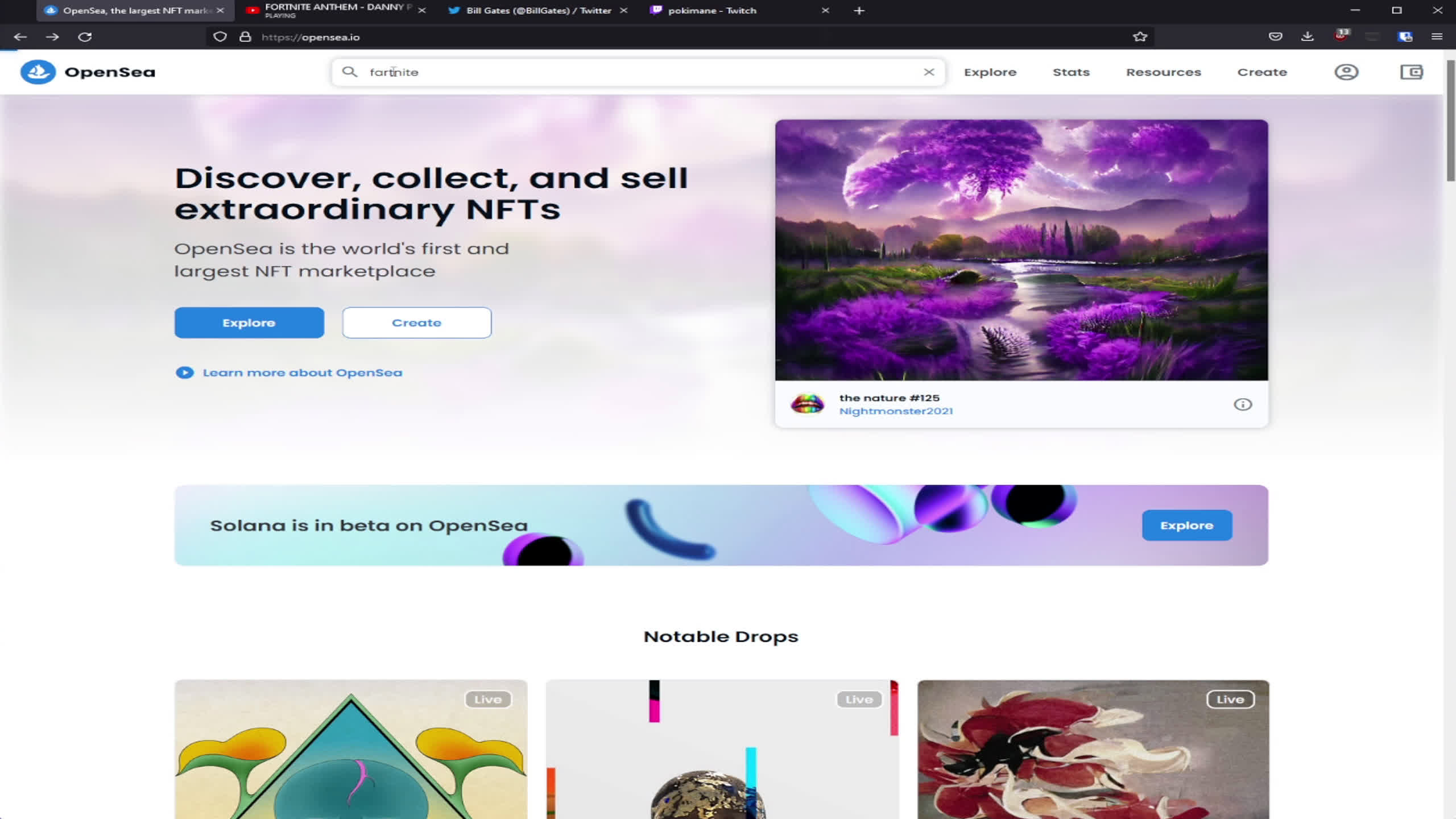Open the Explore menu in navigation bar
This screenshot has height=819, width=1456.
pyautogui.click(x=990, y=72)
